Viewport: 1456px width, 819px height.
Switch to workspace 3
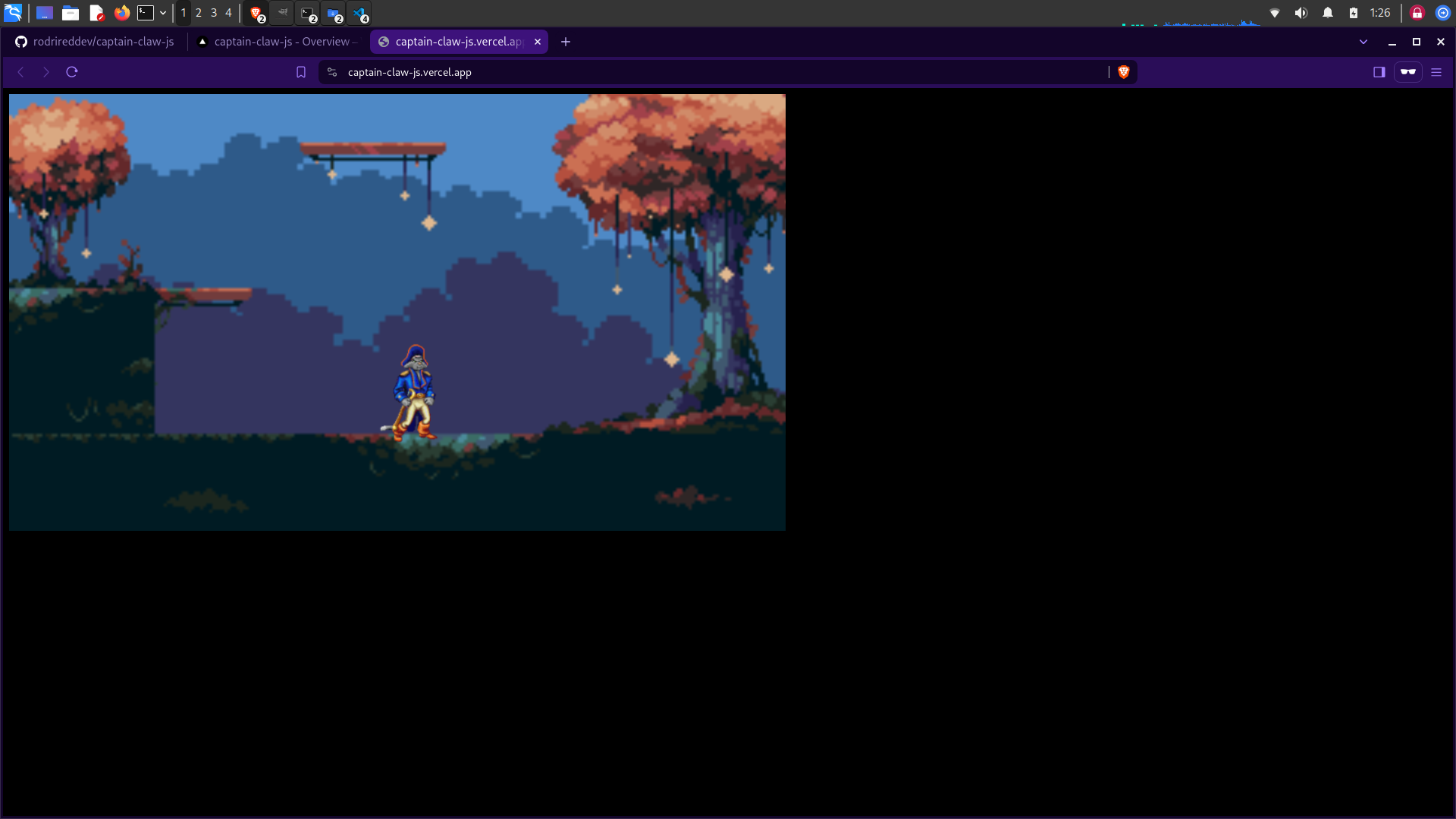click(x=214, y=13)
